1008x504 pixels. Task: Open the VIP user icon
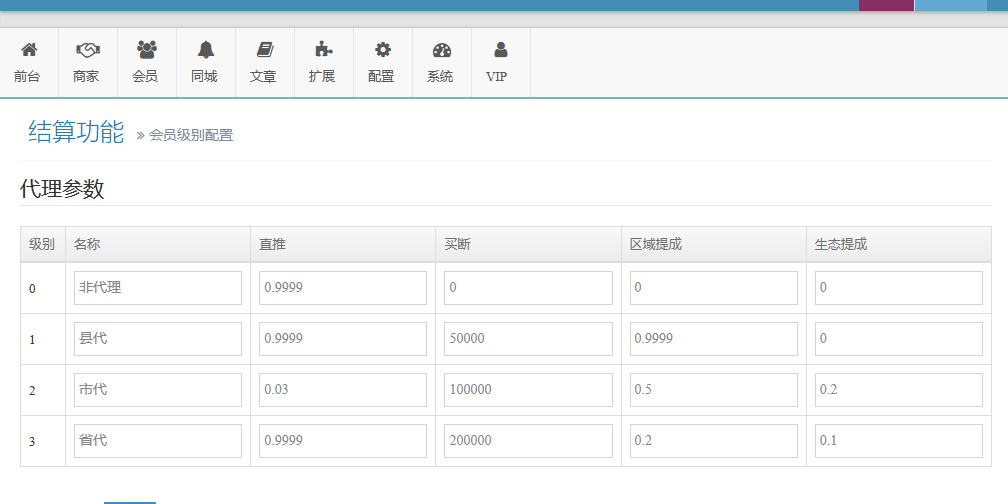[x=500, y=49]
